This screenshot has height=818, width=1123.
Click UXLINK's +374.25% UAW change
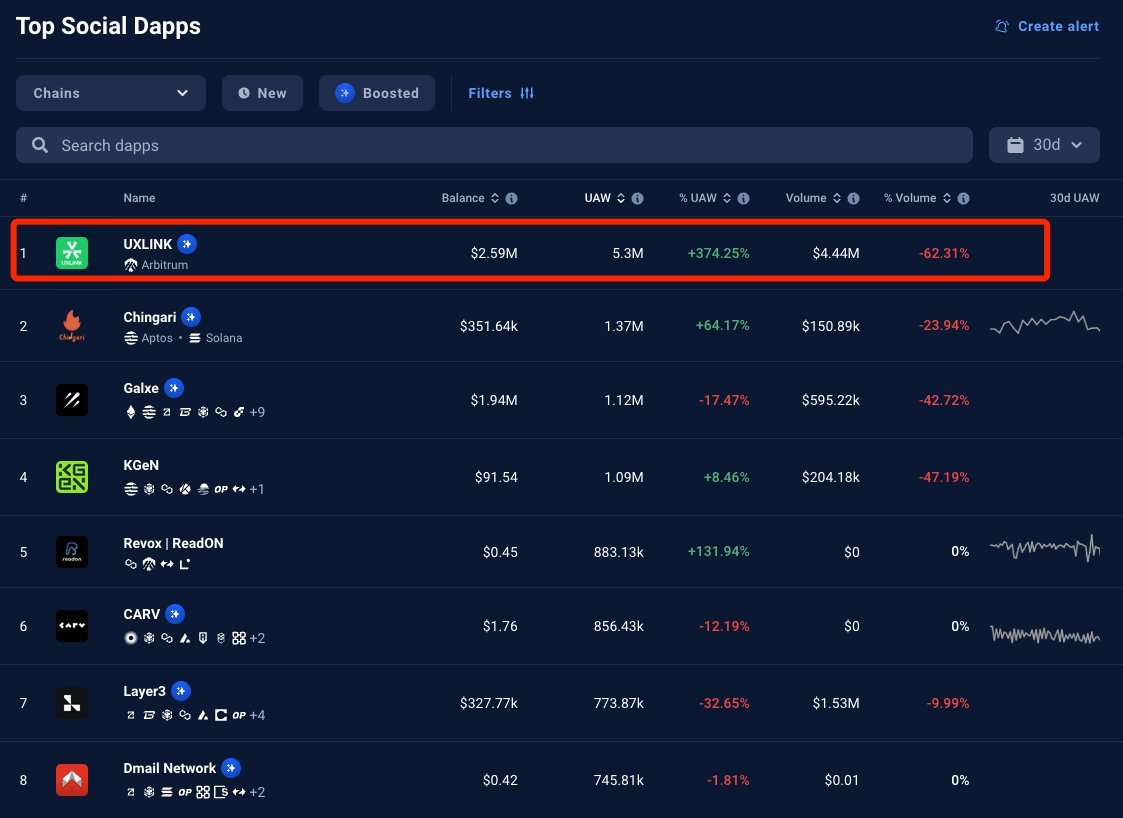[718, 253]
